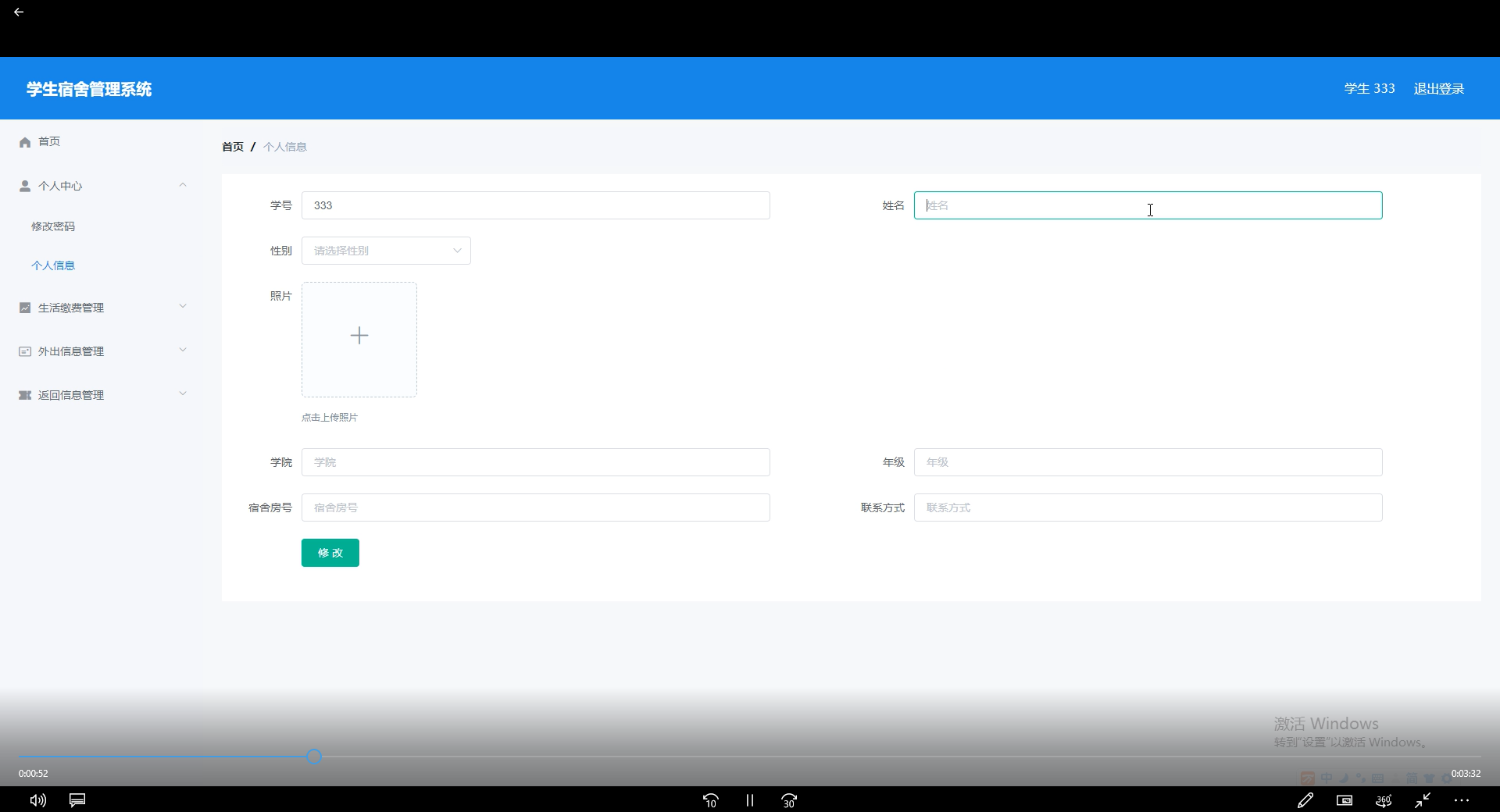
Task: Click the person icon beside 个人中心
Action: 25,186
